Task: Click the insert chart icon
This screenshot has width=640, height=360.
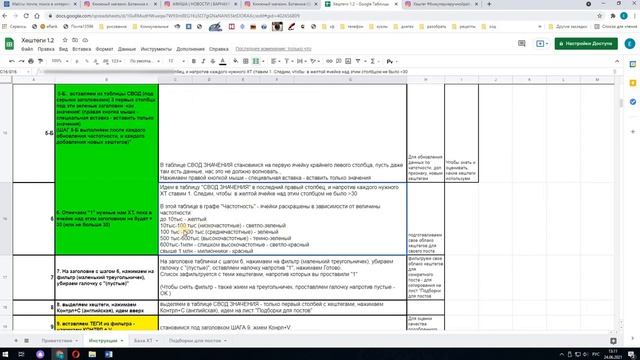Action: pyautogui.click(x=348, y=61)
